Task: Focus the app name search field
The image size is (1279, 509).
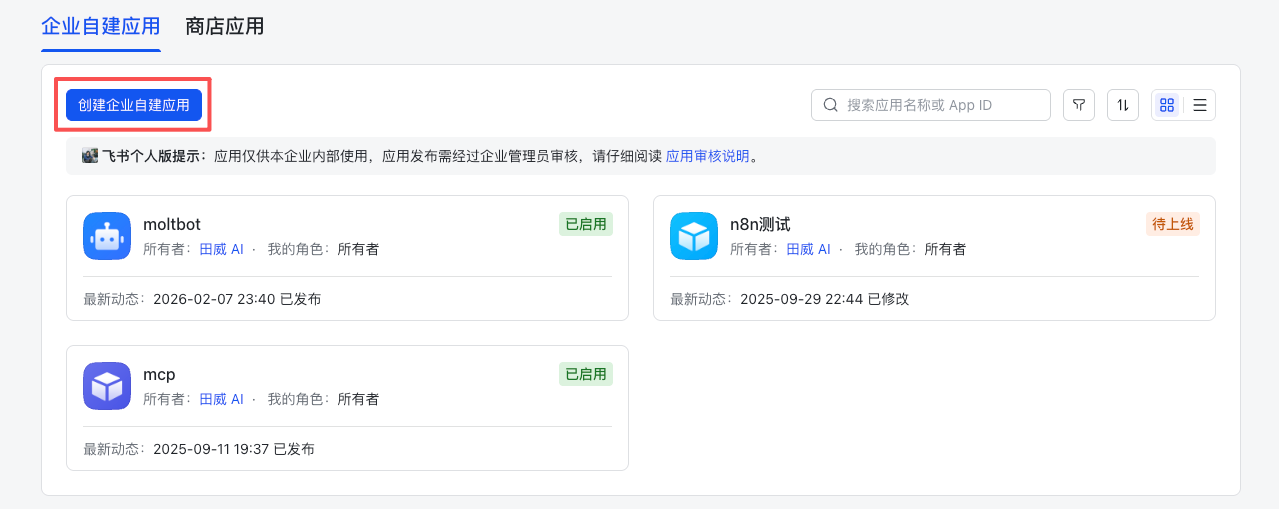Action: pyautogui.click(x=940, y=105)
